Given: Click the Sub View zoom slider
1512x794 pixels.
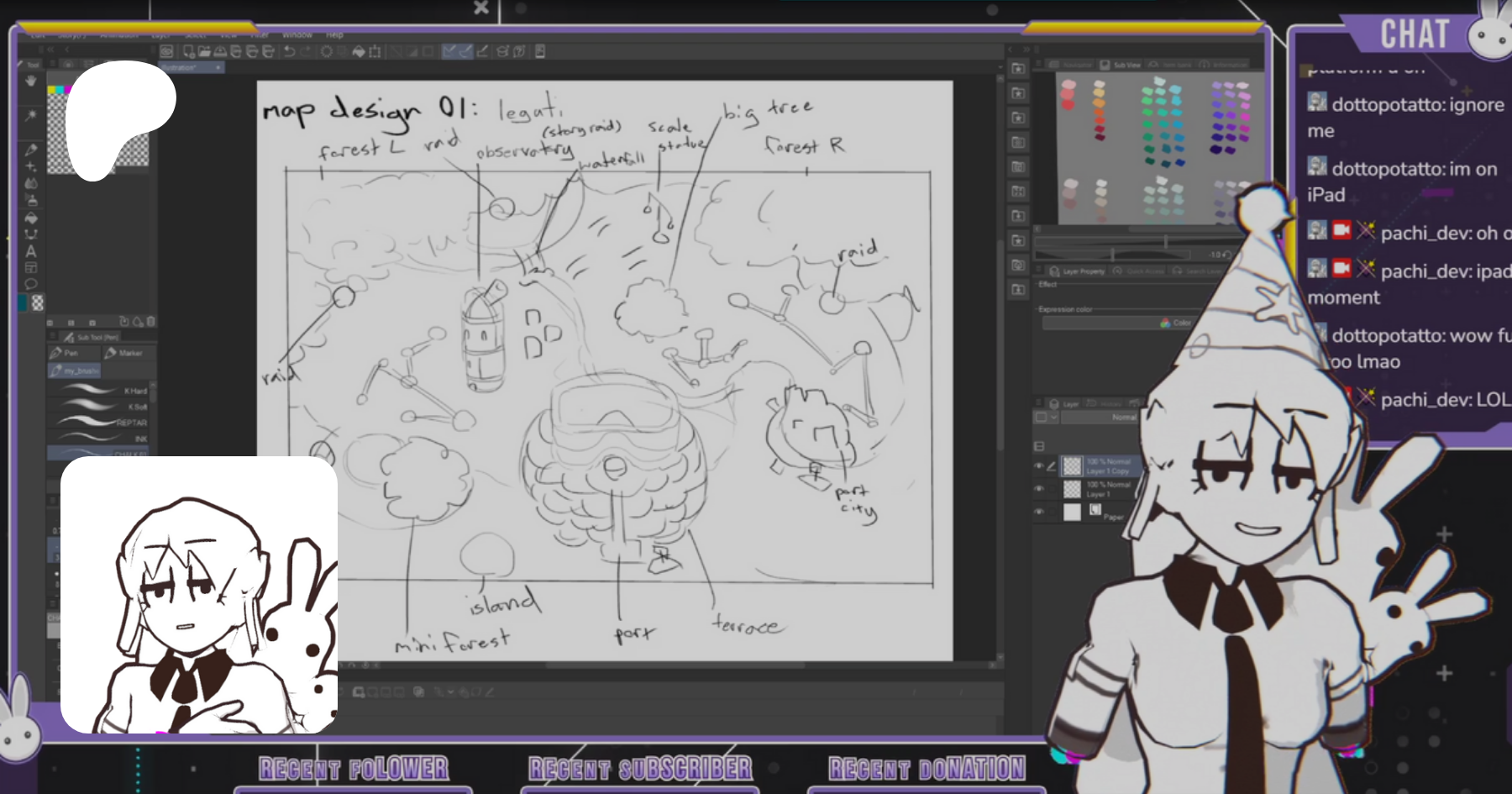Looking at the screenshot, I should (x=1113, y=255).
